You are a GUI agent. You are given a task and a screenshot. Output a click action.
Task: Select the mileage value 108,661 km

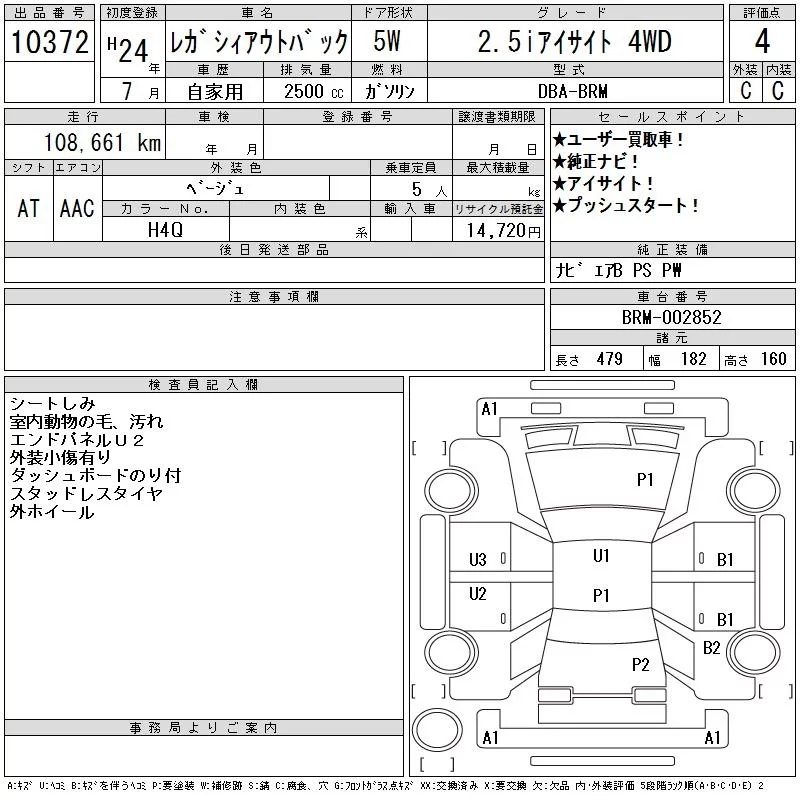(x=100, y=143)
